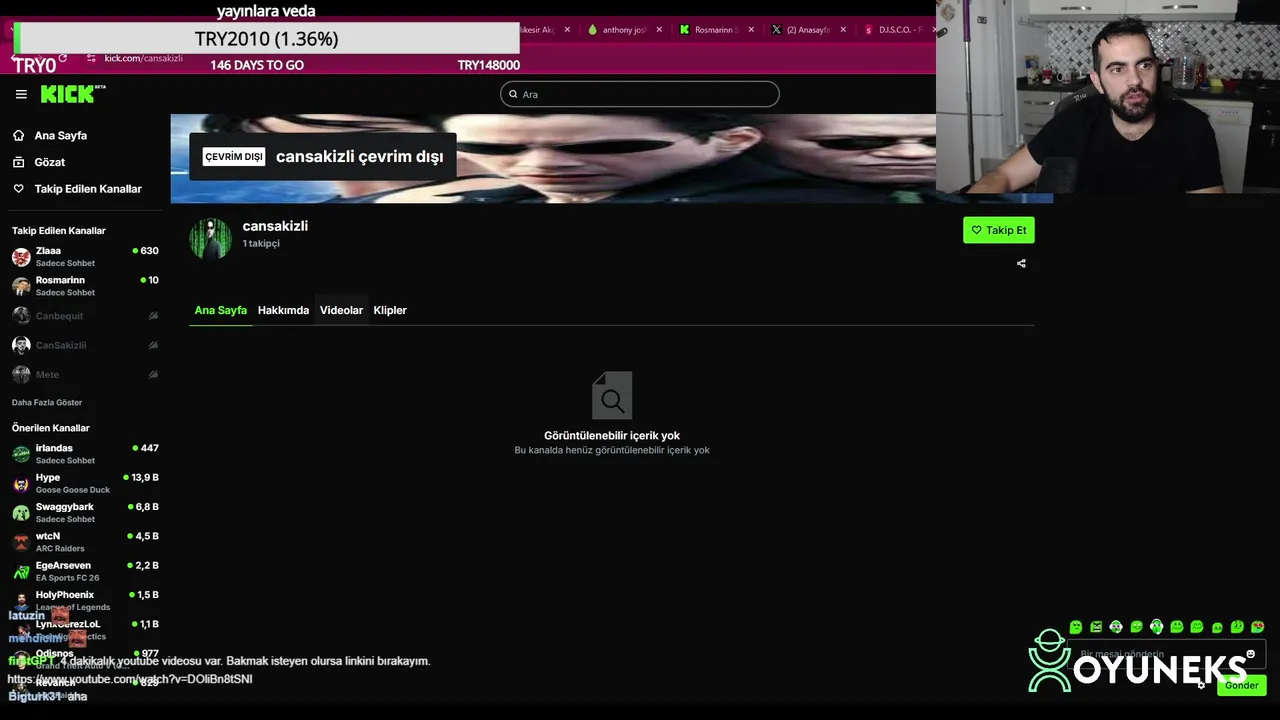Click the chat message input box
This screenshot has width=1280, height=720.
pos(1167,654)
